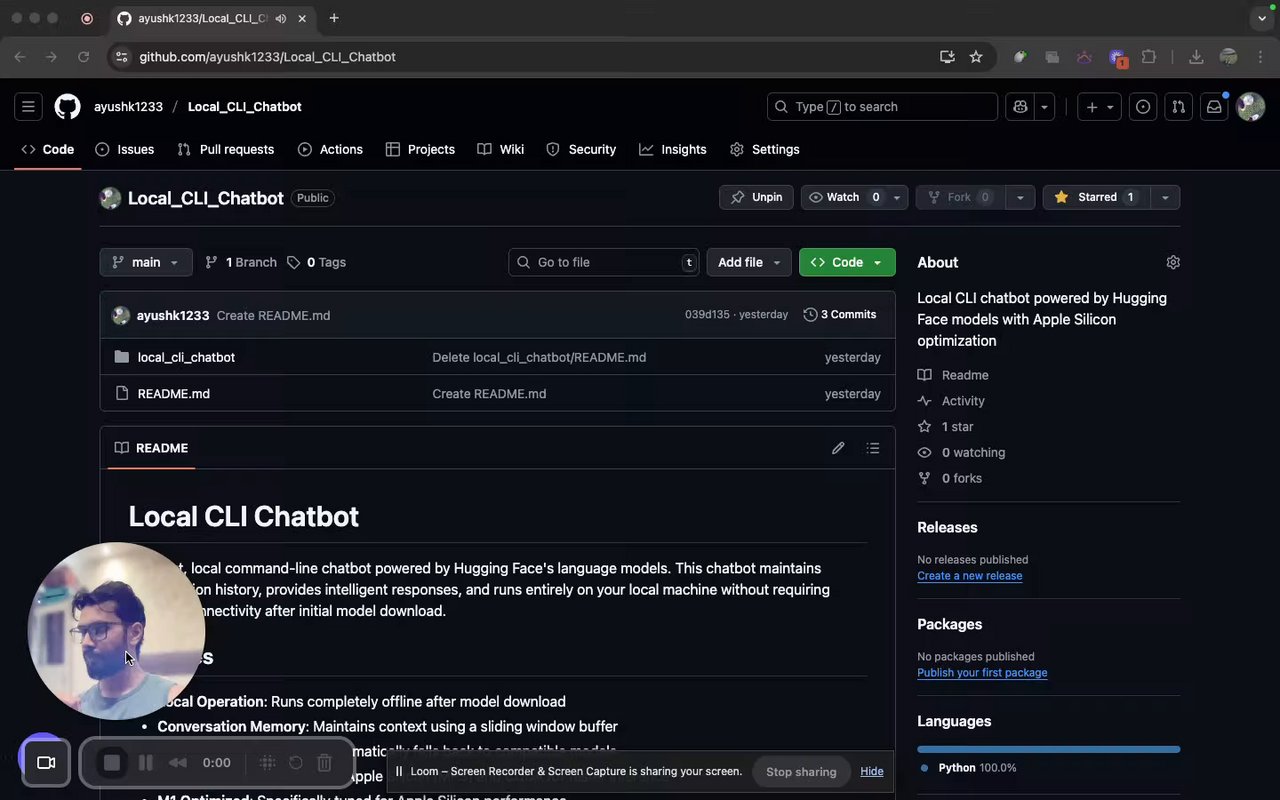Expand the Fork dropdown arrow
The image size is (1280, 800).
pos(1020,197)
